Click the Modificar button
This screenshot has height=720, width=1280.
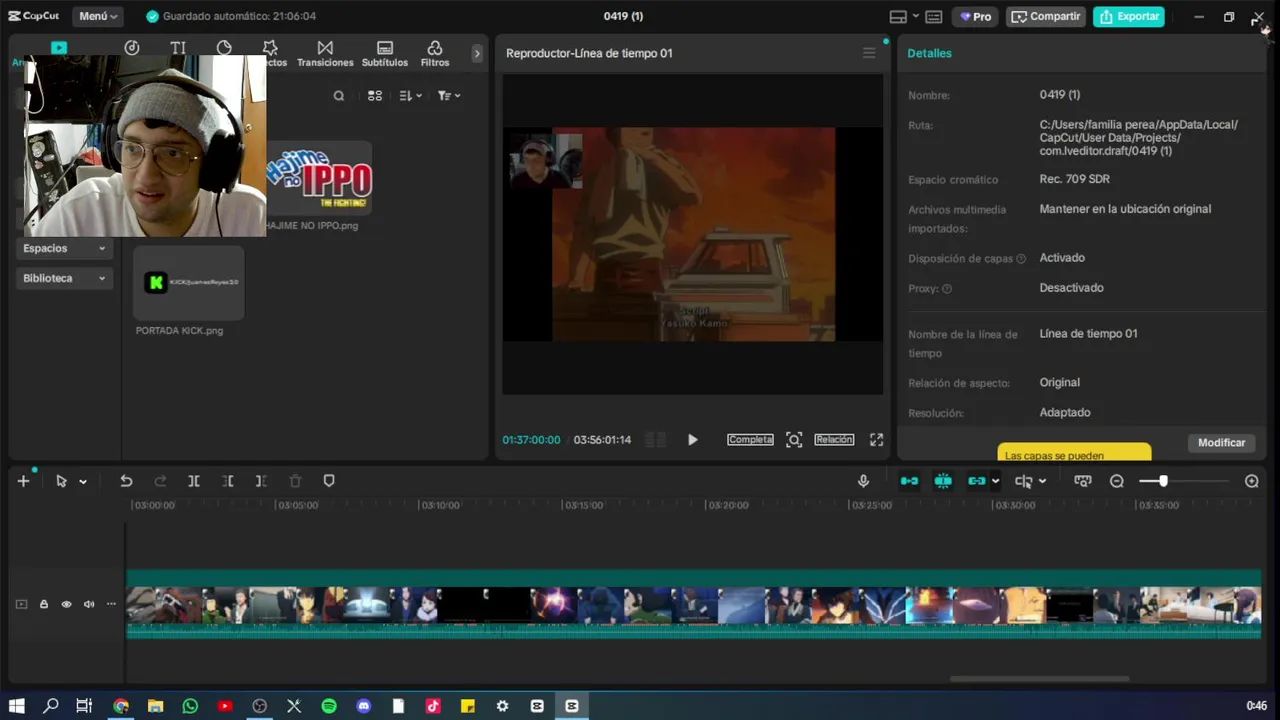click(1221, 442)
